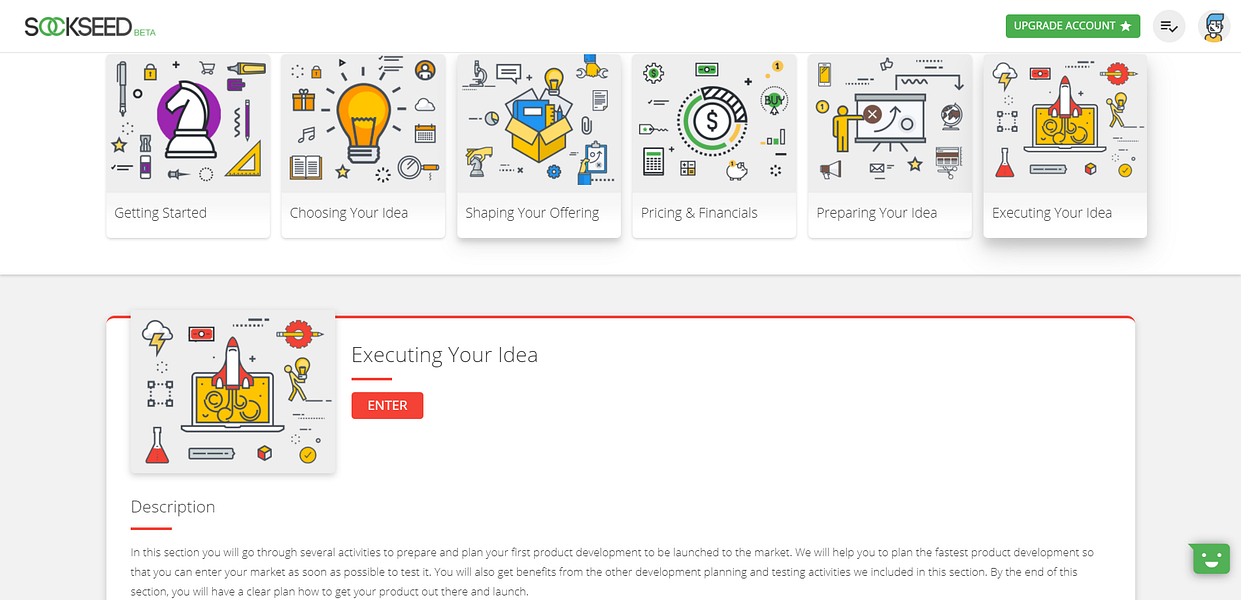
Task: Select the open box Shaping Your Offering illustration
Action: click(x=539, y=124)
